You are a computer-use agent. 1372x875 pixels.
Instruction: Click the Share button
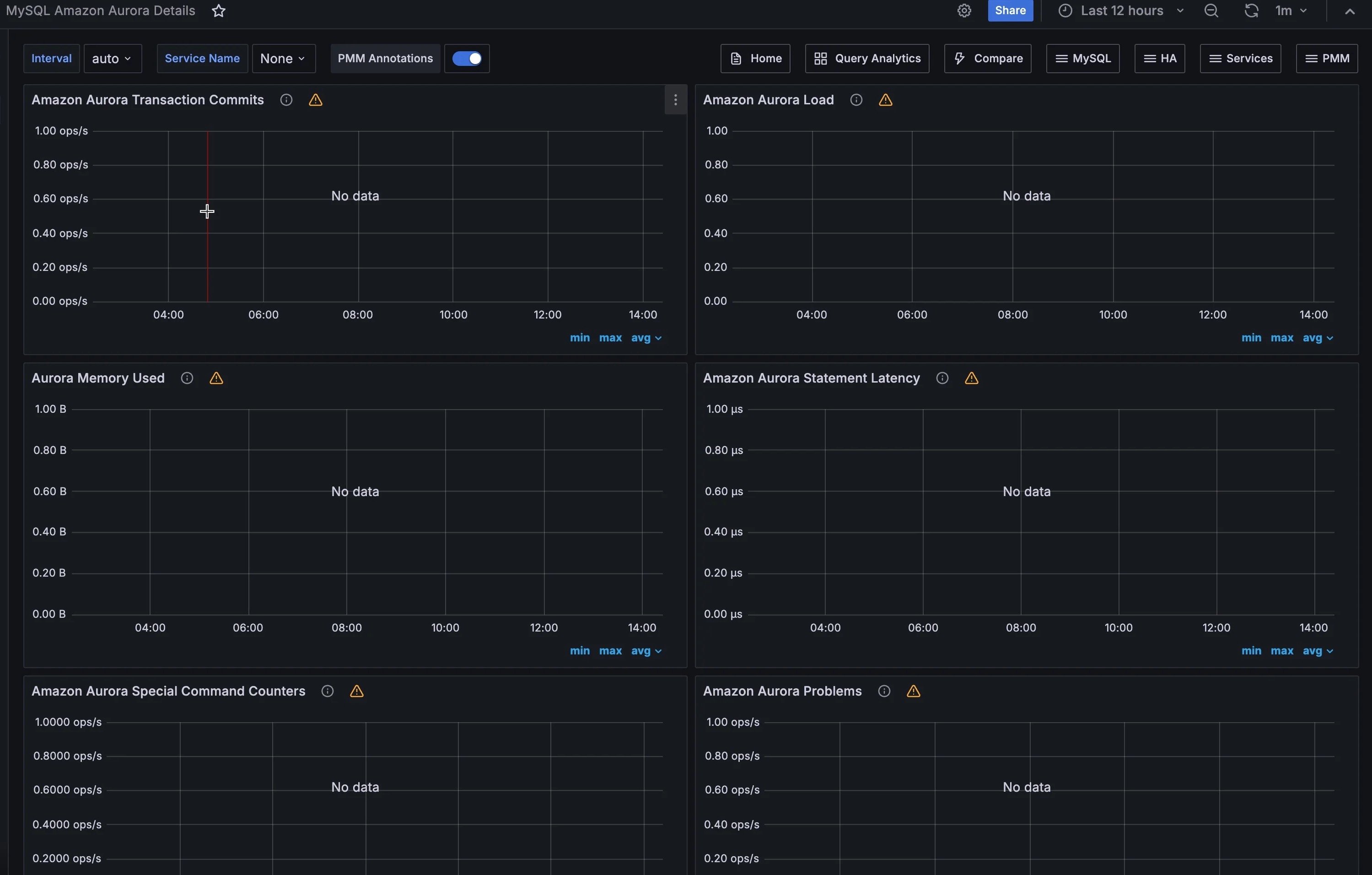(1010, 11)
